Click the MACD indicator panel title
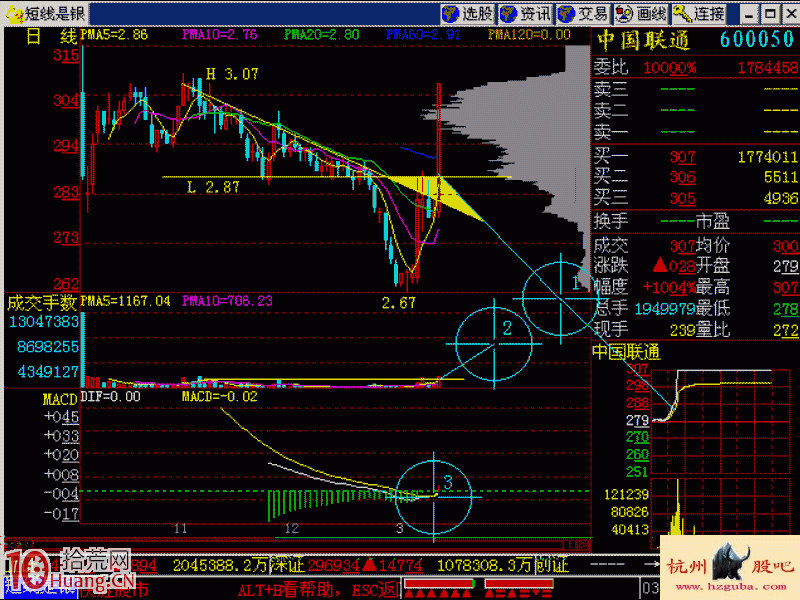 click(x=60, y=399)
